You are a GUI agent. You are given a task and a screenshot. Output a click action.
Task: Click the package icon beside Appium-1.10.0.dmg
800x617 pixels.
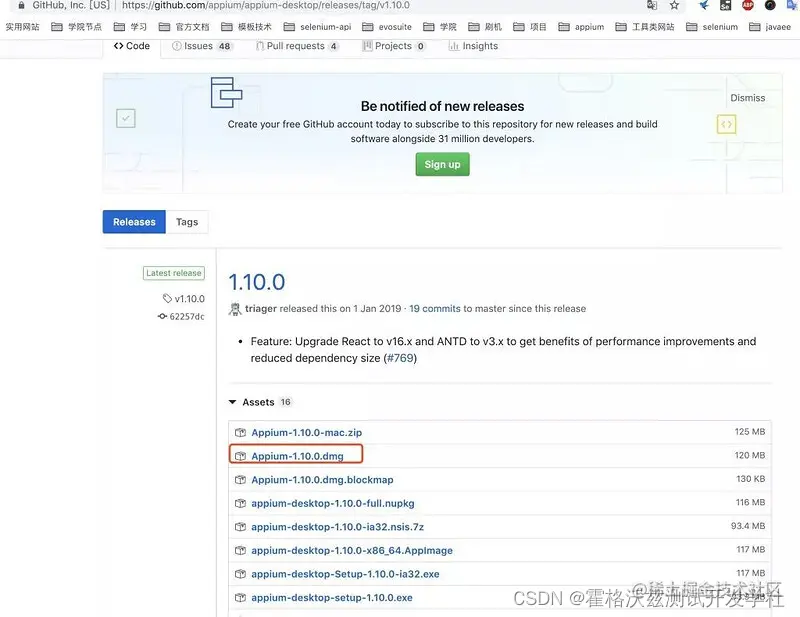tap(240, 454)
